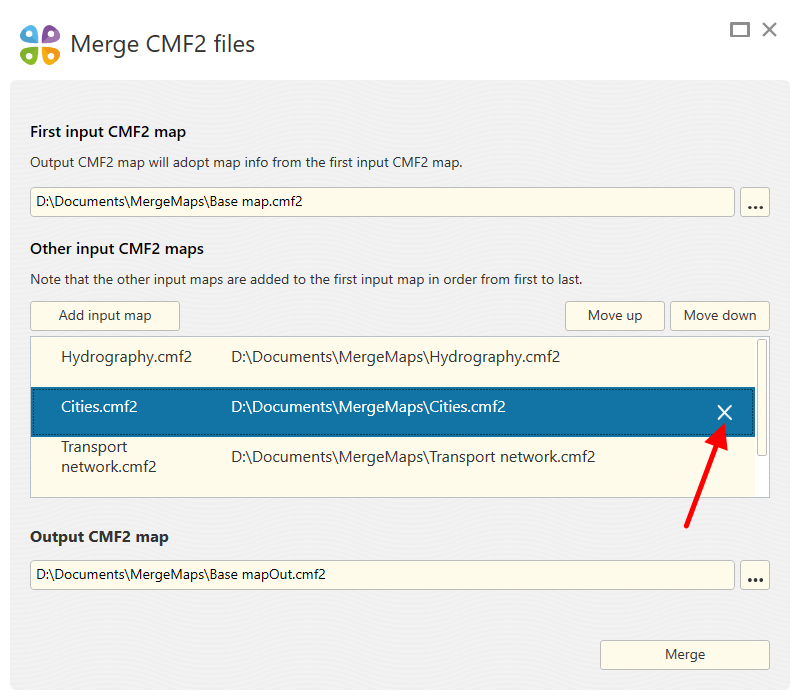Maximize the Merge CMF2 files window
The image size is (800, 700).
[740, 30]
